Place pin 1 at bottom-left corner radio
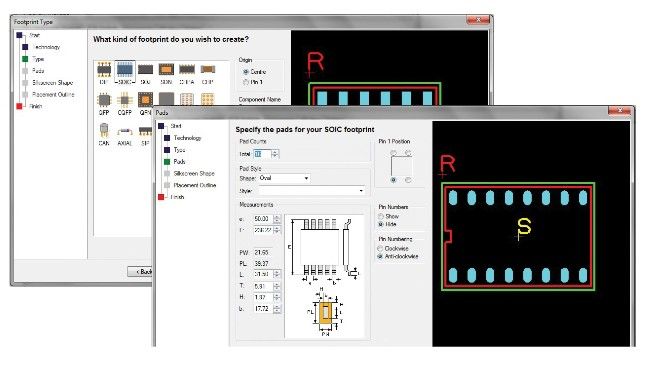The image size is (656, 369). (393, 180)
